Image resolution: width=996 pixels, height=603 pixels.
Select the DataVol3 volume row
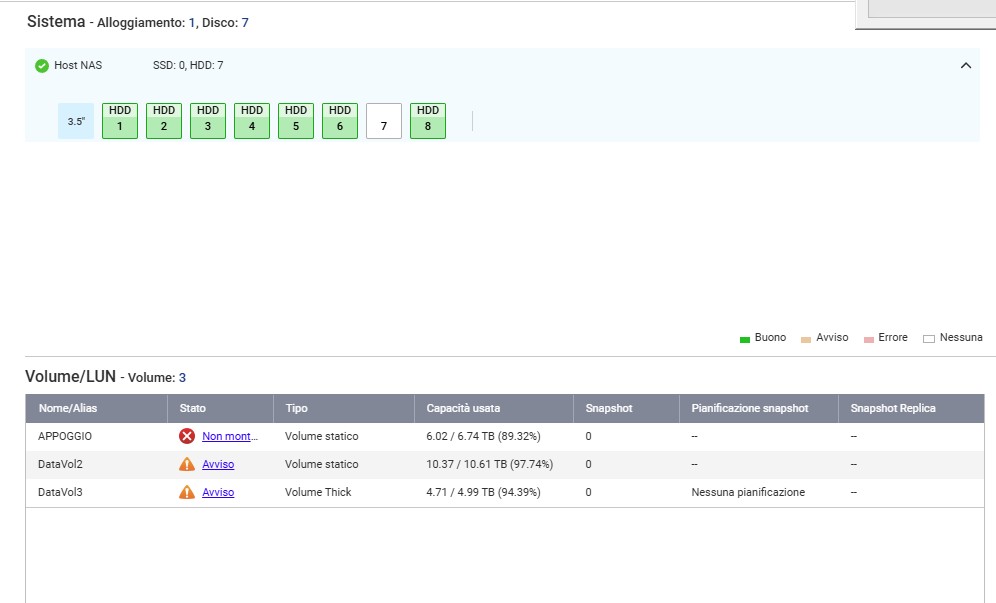[60, 492]
